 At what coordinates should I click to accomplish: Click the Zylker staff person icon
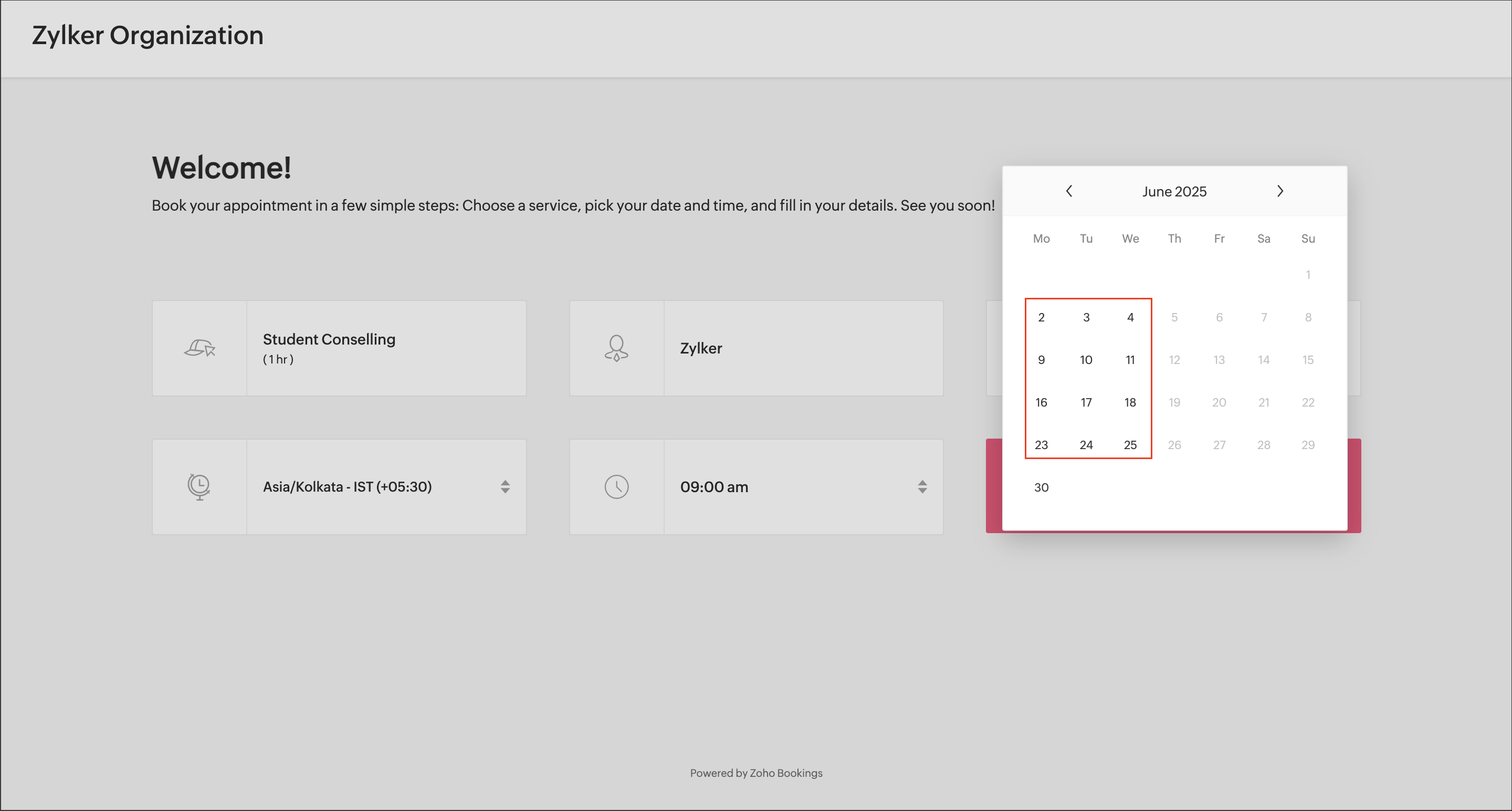tap(616, 348)
